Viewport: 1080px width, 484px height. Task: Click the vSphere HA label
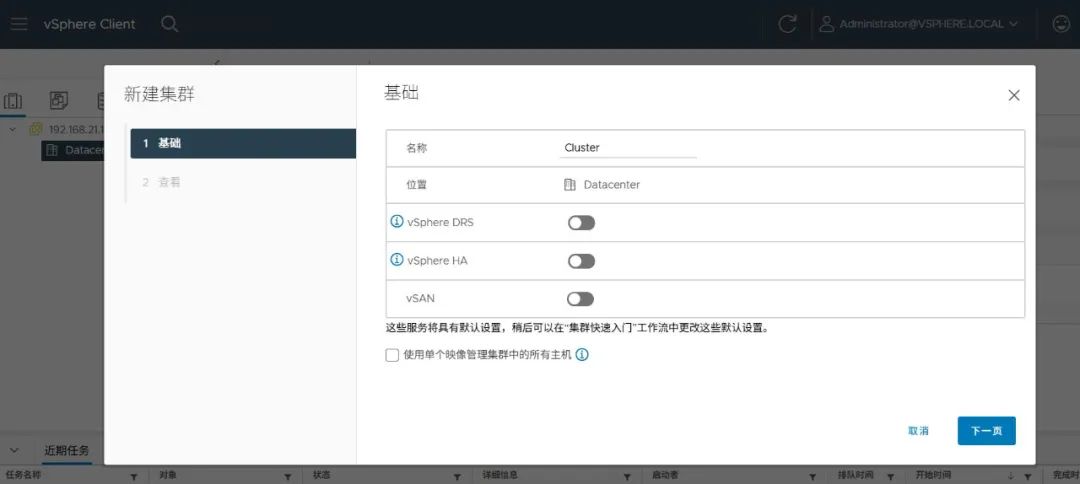click(x=437, y=261)
